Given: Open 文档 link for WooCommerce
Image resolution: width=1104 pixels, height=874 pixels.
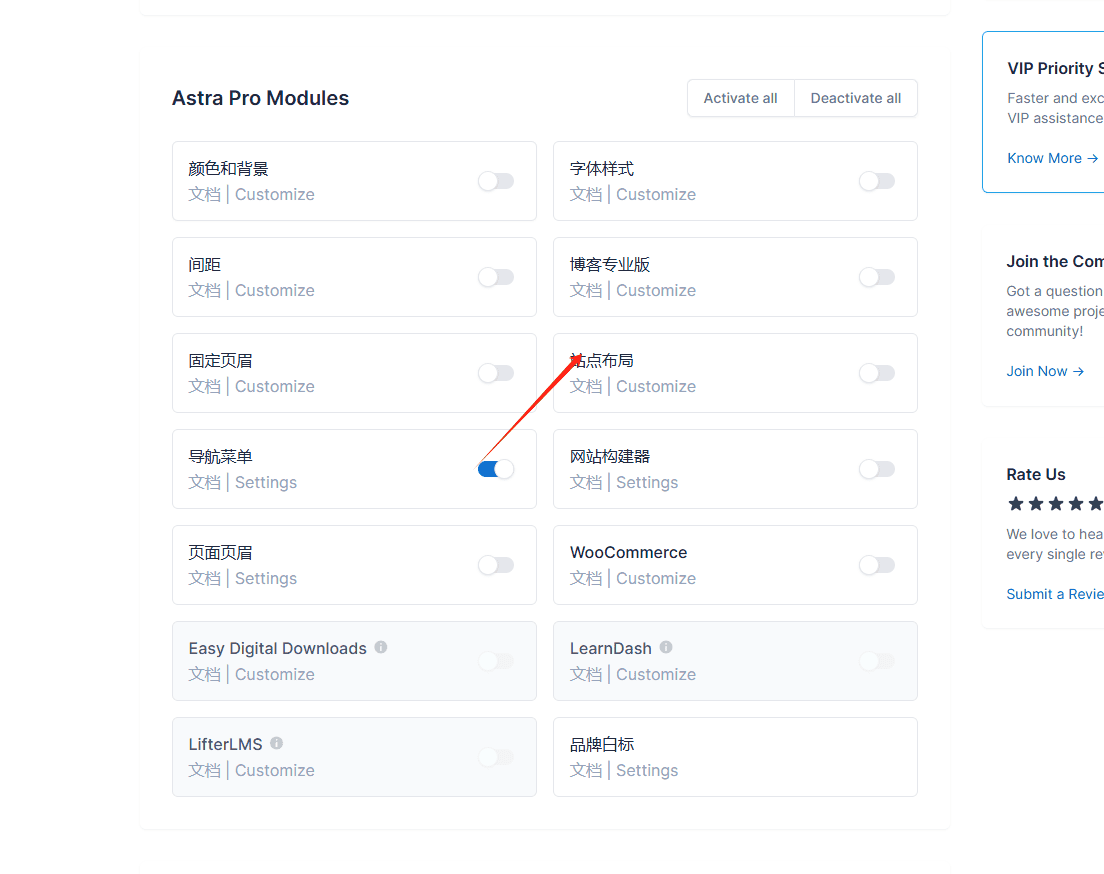Looking at the screenshot, I should 586,578.
